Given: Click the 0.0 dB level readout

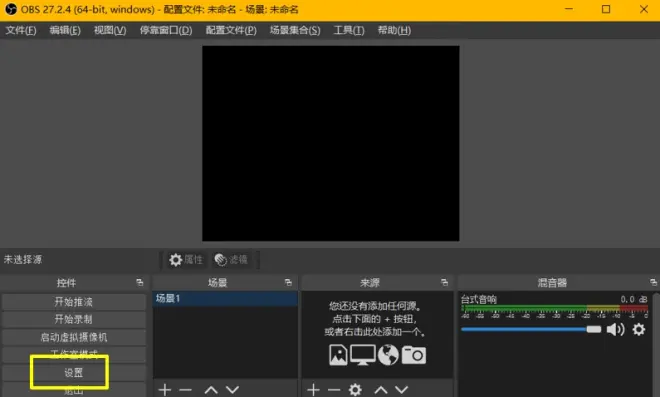Looking at the screenshot, I should (x=633, y=299).
